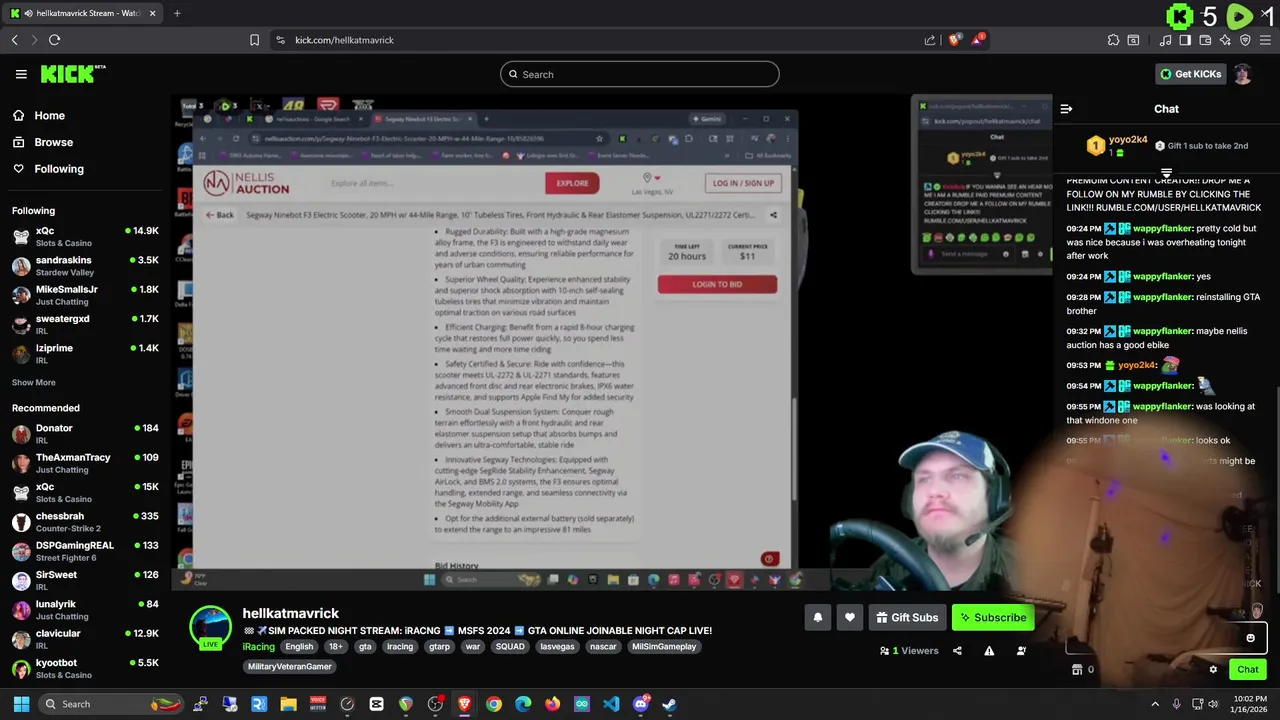Open Donator recommended channel
This screenshot has width=1280, height=720.
click(85, 434)
